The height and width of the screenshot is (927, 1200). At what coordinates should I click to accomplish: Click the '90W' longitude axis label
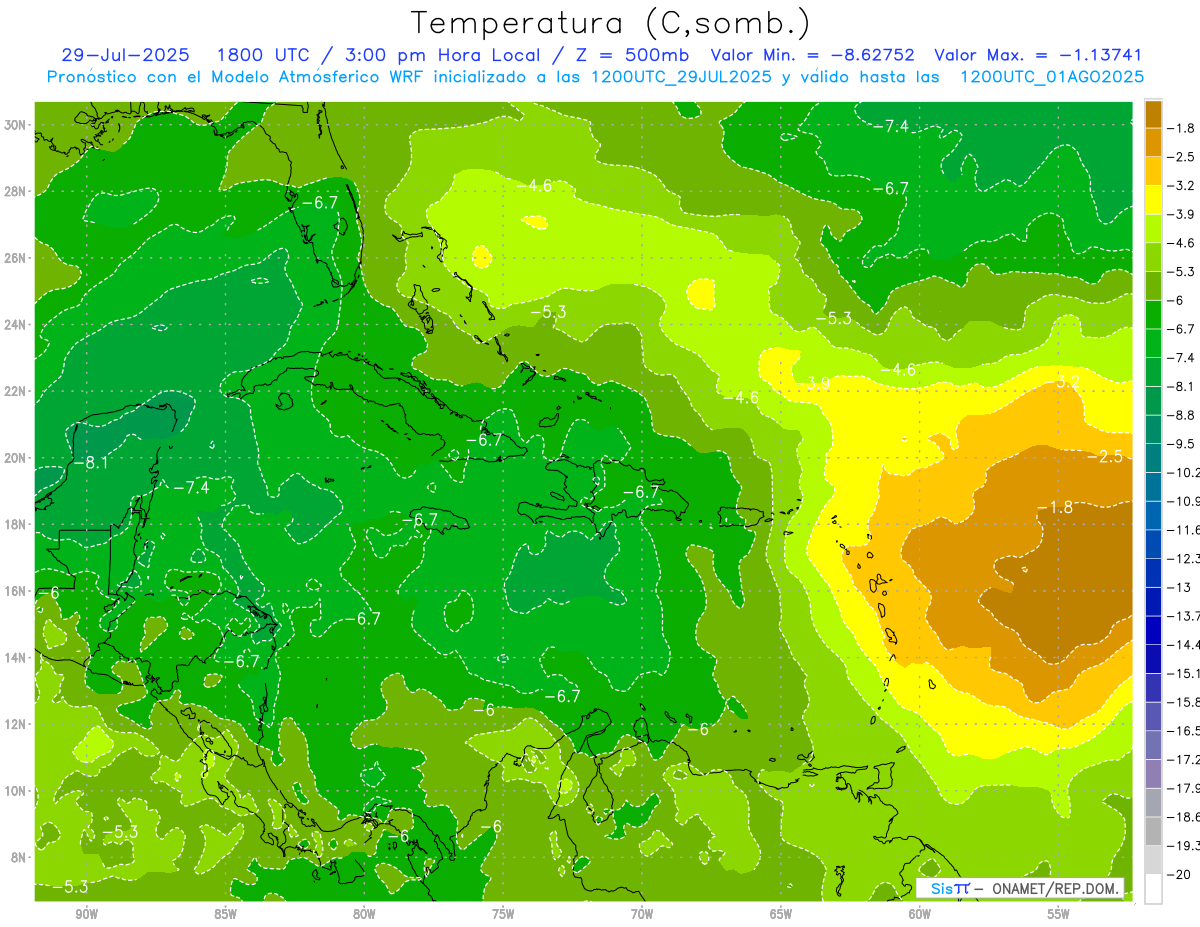pos(86,914)
